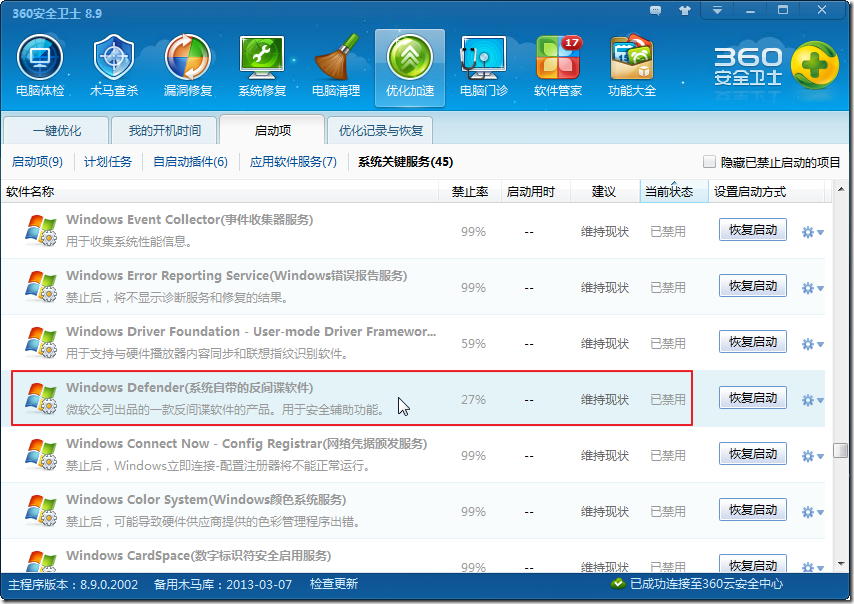The image size is (854, 604).
Task: Click the Windows Error Reporting Service icon
Action: point(41,286)
